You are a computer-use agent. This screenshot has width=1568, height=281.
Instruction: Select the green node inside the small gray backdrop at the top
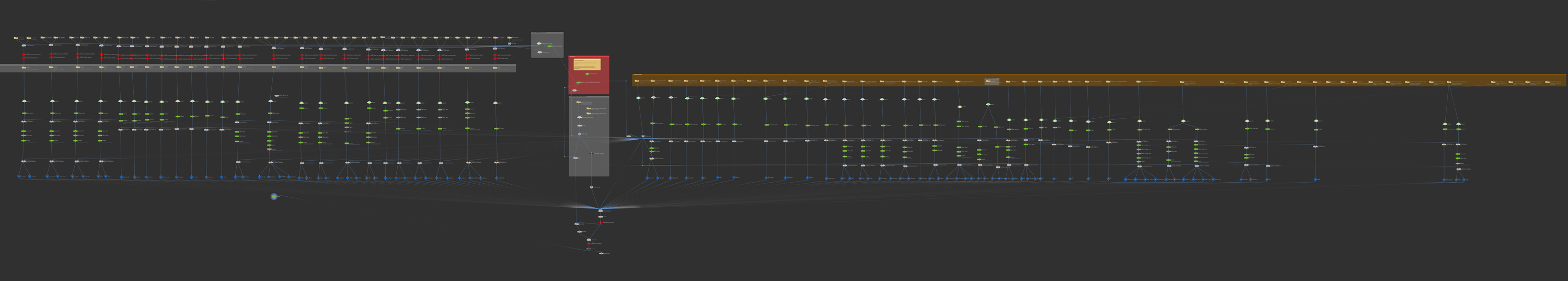(x=549, y=47)
